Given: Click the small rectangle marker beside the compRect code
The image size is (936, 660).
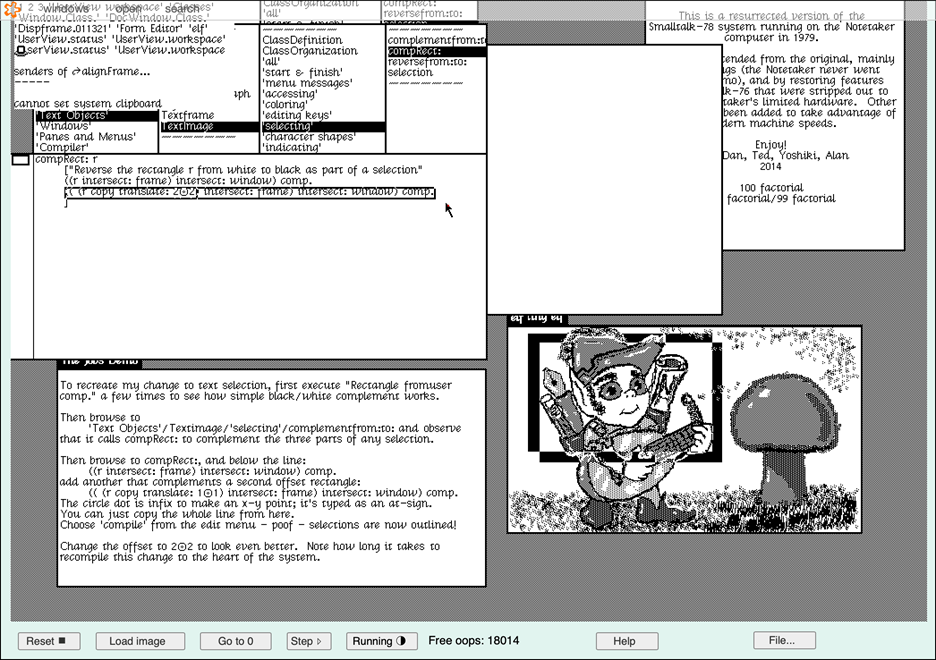Looking at the screenshot, I should (x=21, y=160).
